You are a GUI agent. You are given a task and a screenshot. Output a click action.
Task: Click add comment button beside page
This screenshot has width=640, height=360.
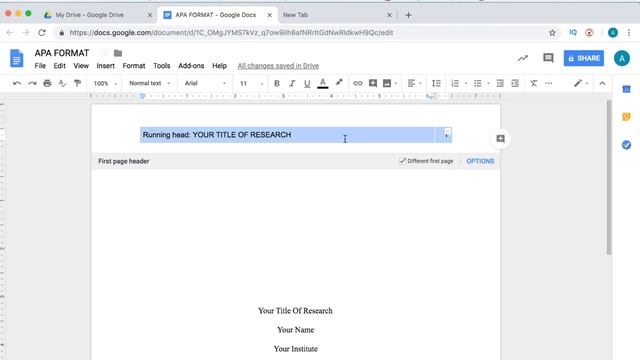(x=500, y=139)
